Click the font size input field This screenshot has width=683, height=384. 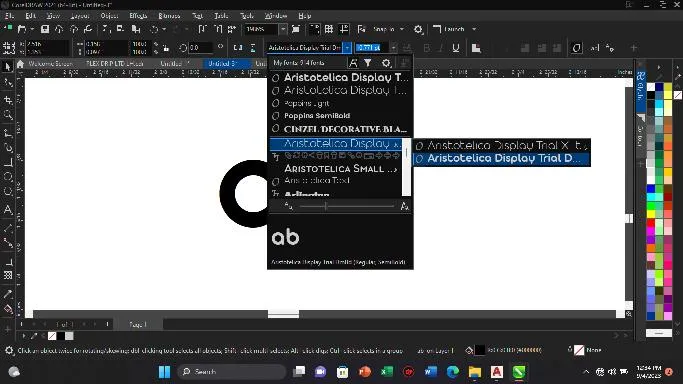tap(372, 47)
